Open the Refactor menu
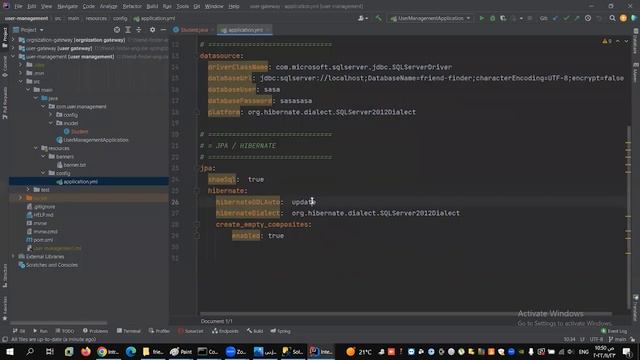This screenshot has height=360, width=640. point(132,6)
